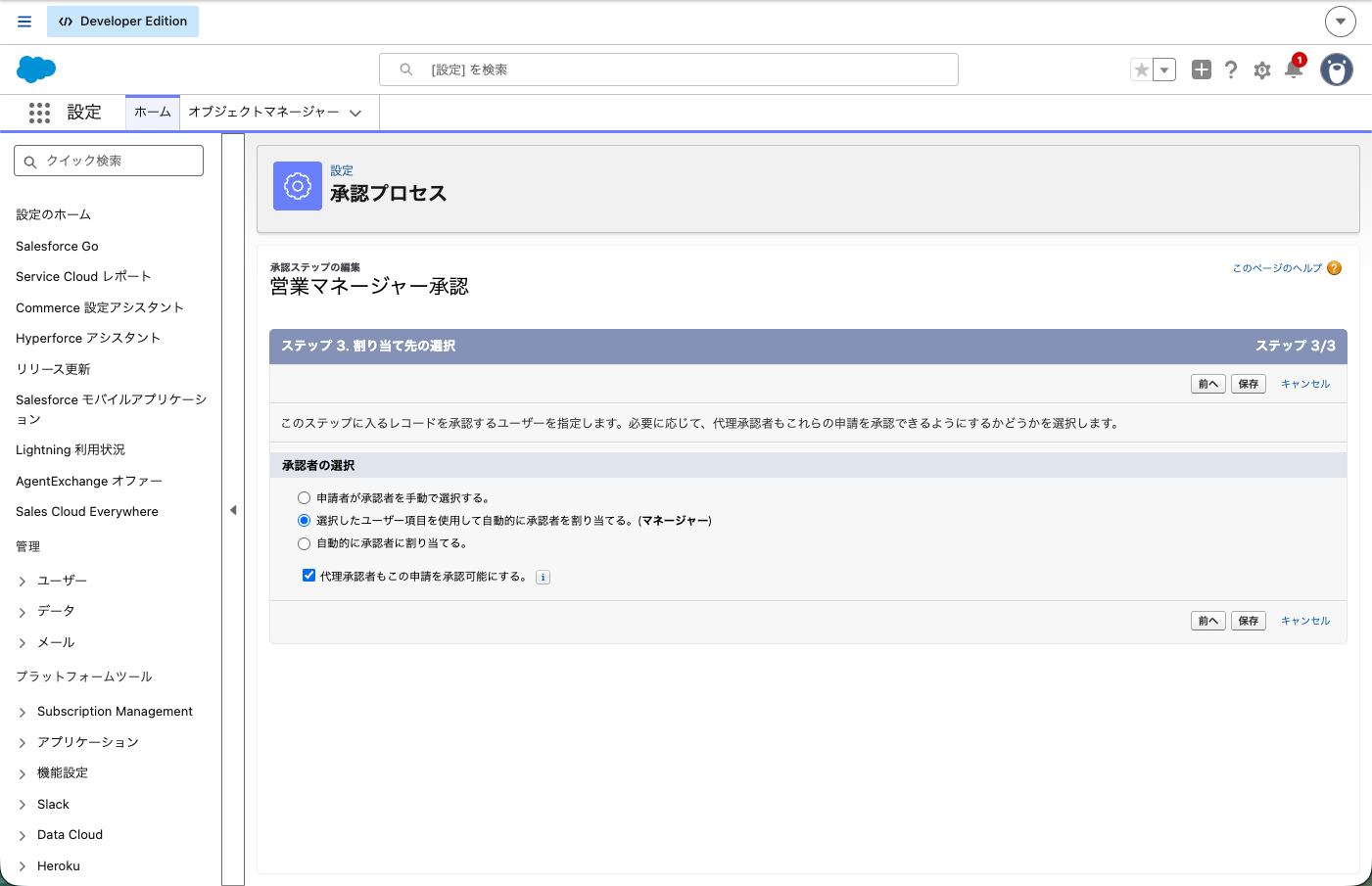Screen dimensions: 1372x886
Task: Open the hamburger menu at top left
Action: (x=24, y=22)
